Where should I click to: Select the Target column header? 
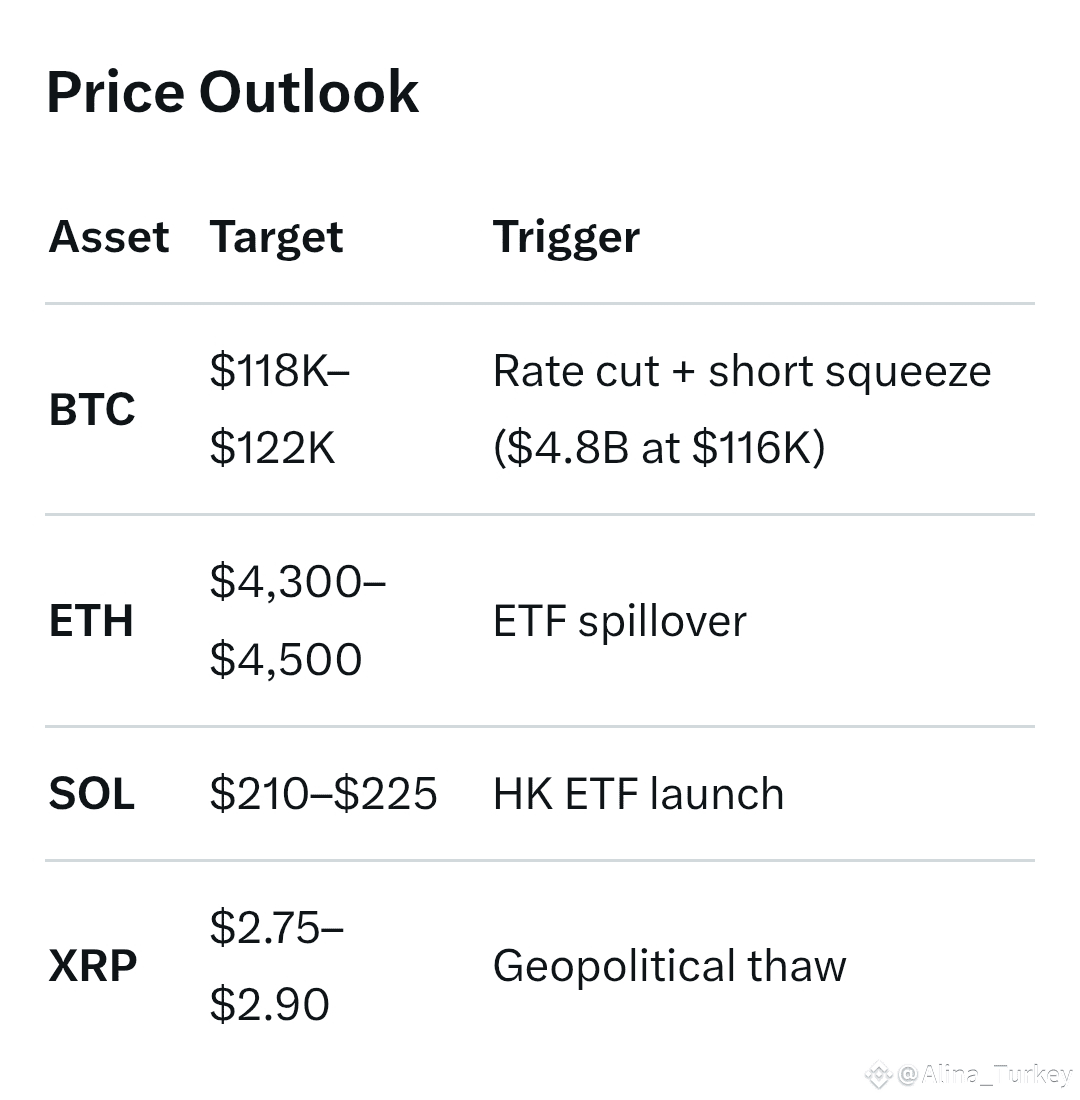[276, 238]
